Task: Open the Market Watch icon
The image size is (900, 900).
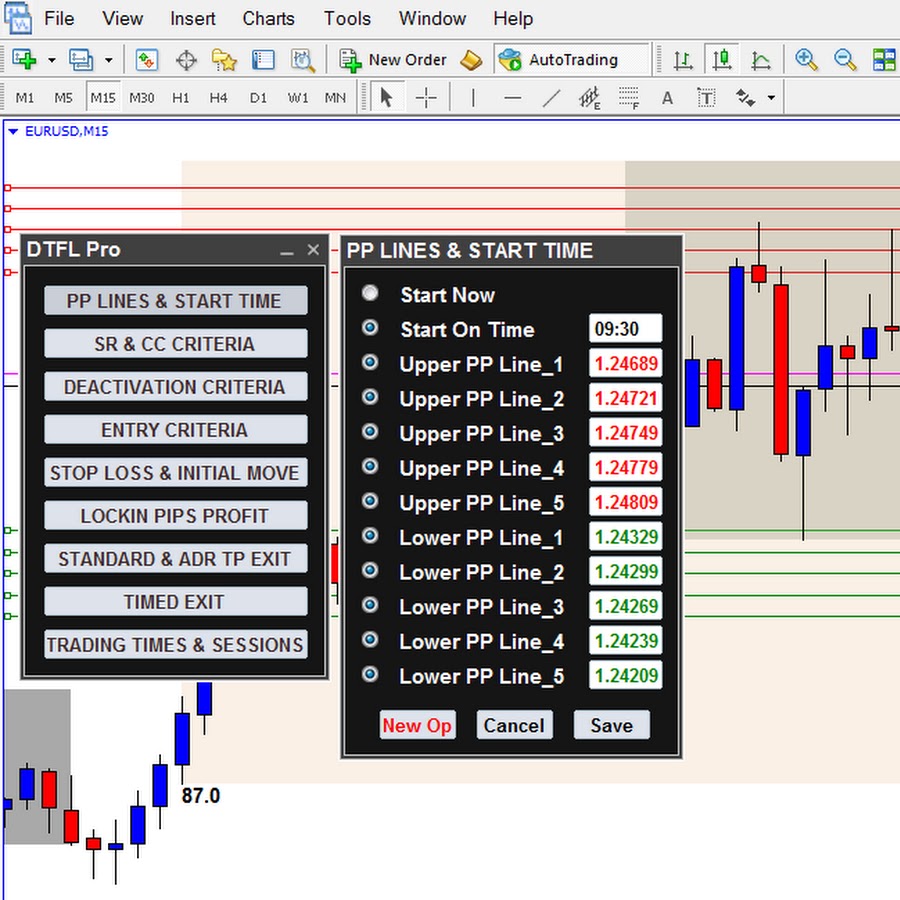Action: point(146,60)
